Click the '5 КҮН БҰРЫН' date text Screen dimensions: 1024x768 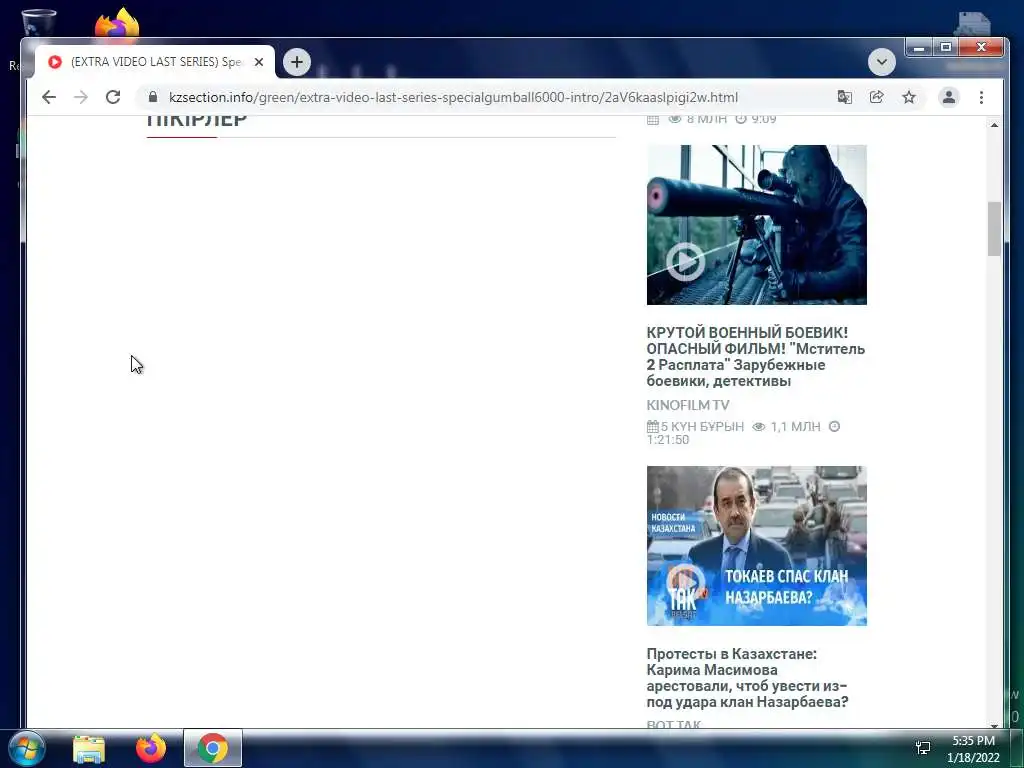pyautogui.click(x=702, y=426)
